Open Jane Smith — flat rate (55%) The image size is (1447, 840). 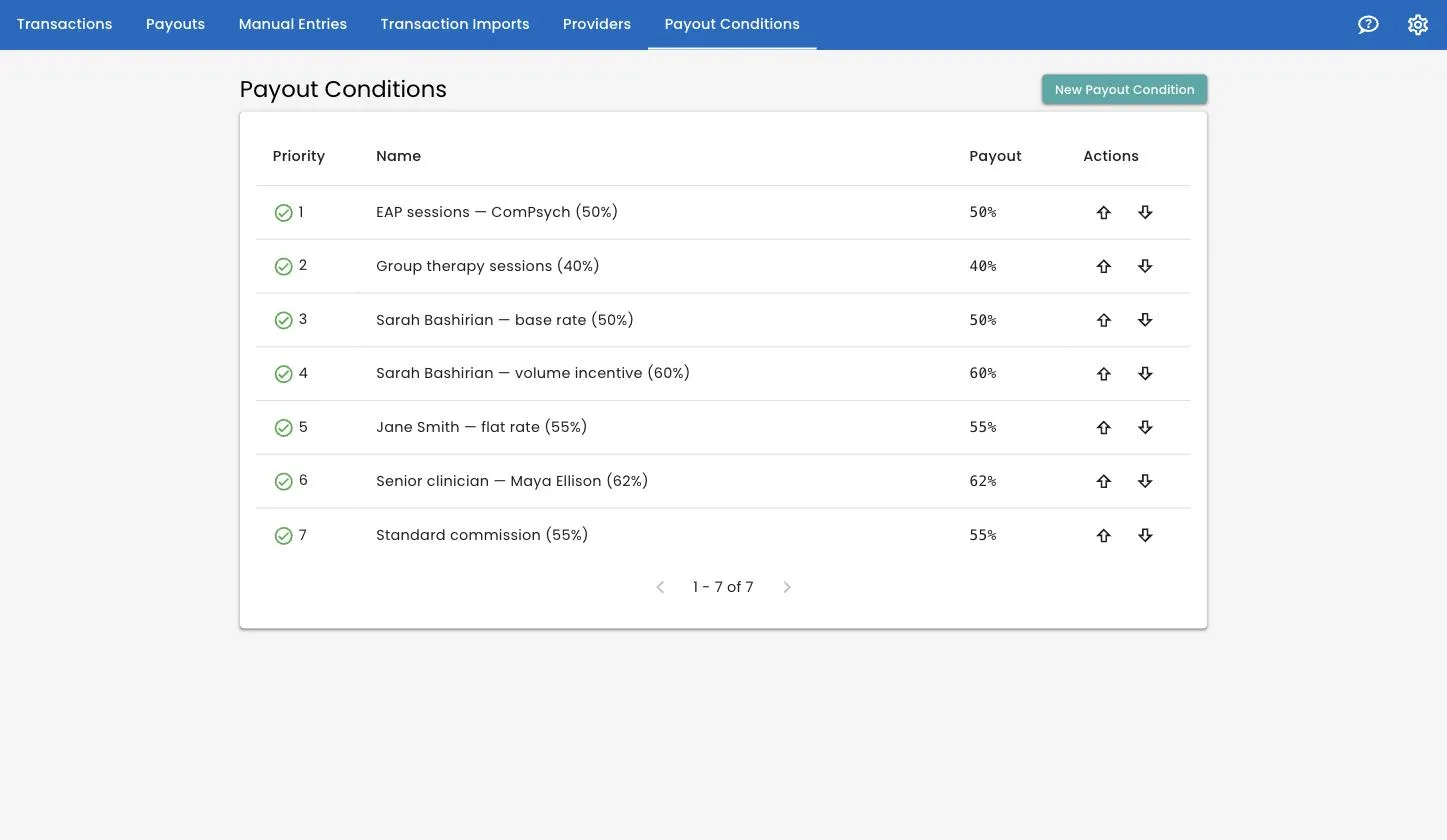pyautogui.click(x=482, y=427)
